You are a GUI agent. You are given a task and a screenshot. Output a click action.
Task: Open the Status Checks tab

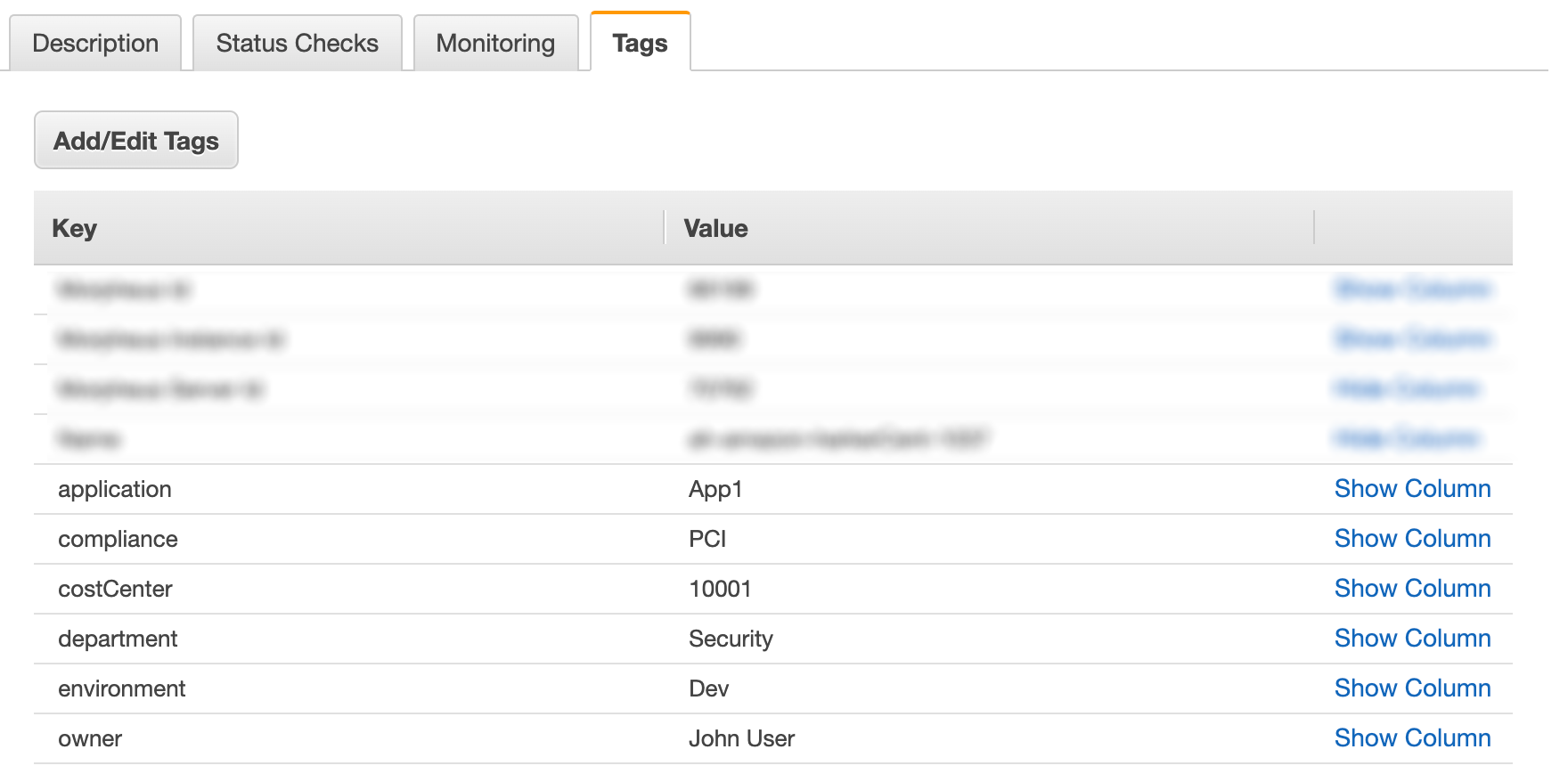click(x=297, y=42)
